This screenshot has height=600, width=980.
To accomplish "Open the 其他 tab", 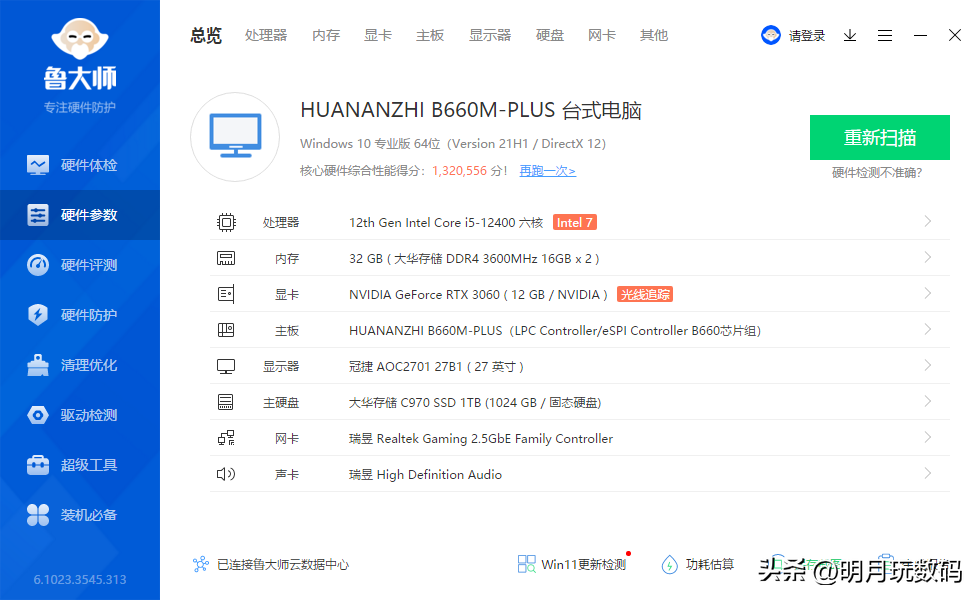I will click(x=654, y=36).
